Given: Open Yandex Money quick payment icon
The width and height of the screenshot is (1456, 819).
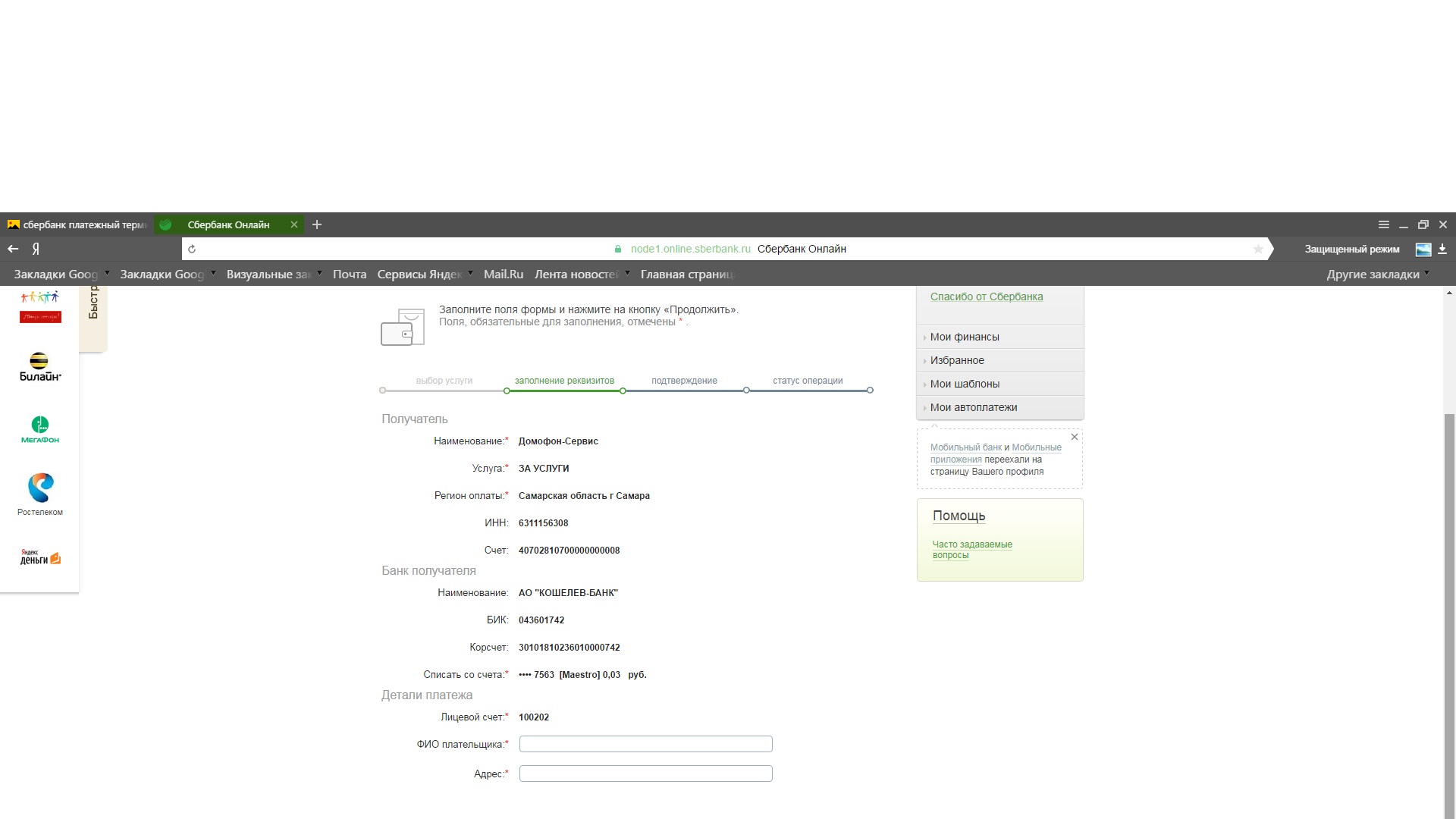Looking at the screenshot, I should pos(40,557).
